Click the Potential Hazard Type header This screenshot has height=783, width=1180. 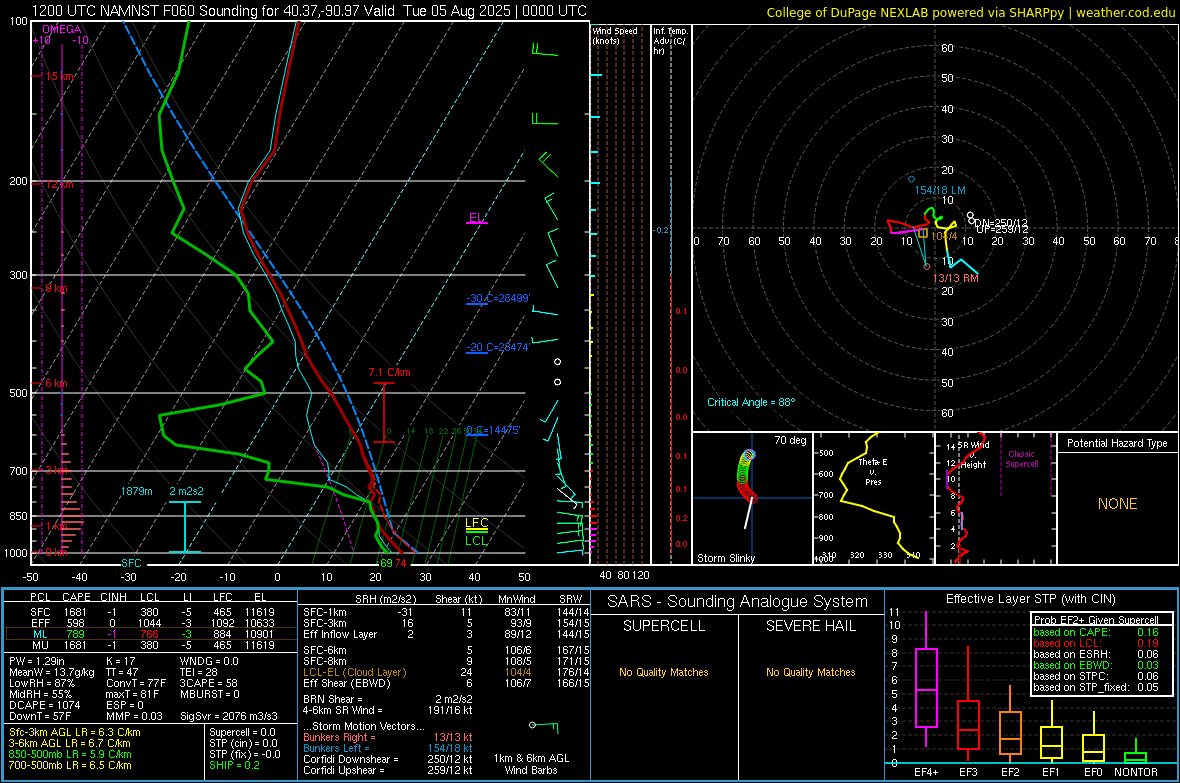pos(1118,443)
